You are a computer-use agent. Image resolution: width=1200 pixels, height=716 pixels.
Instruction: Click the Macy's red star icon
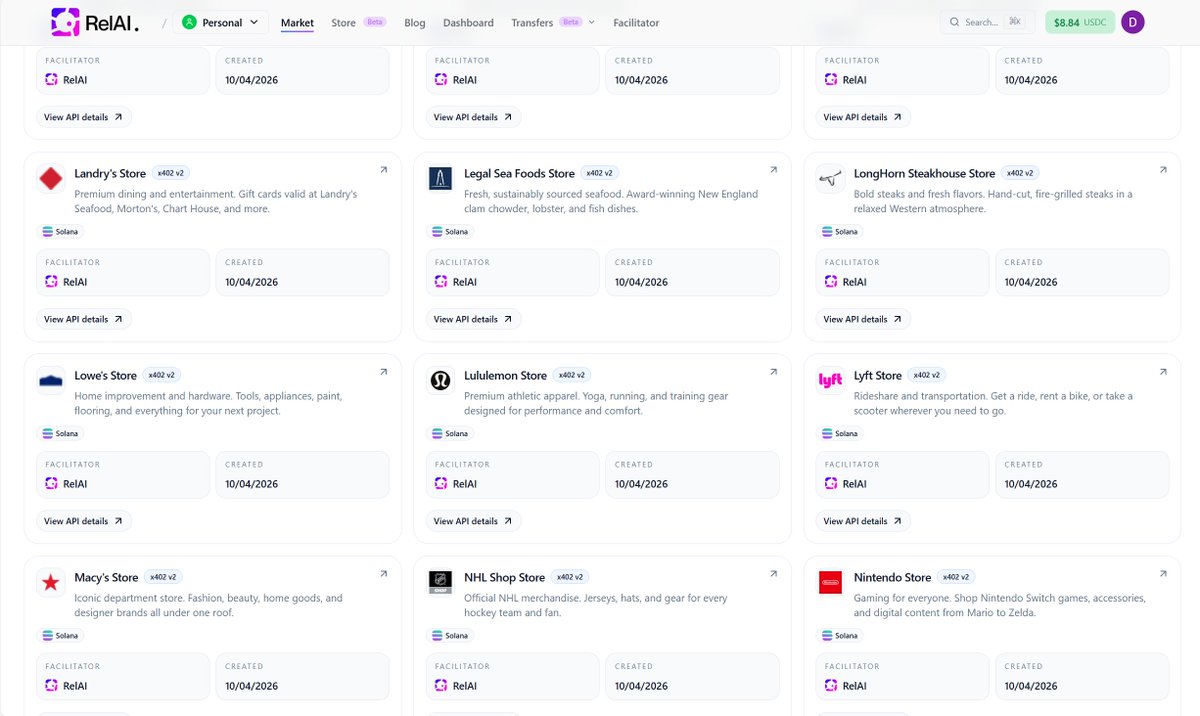(x=51, y=583)
